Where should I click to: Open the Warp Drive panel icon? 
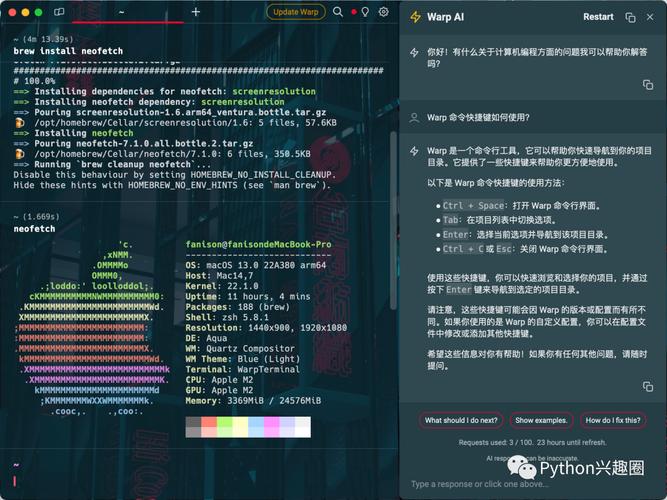59,12
